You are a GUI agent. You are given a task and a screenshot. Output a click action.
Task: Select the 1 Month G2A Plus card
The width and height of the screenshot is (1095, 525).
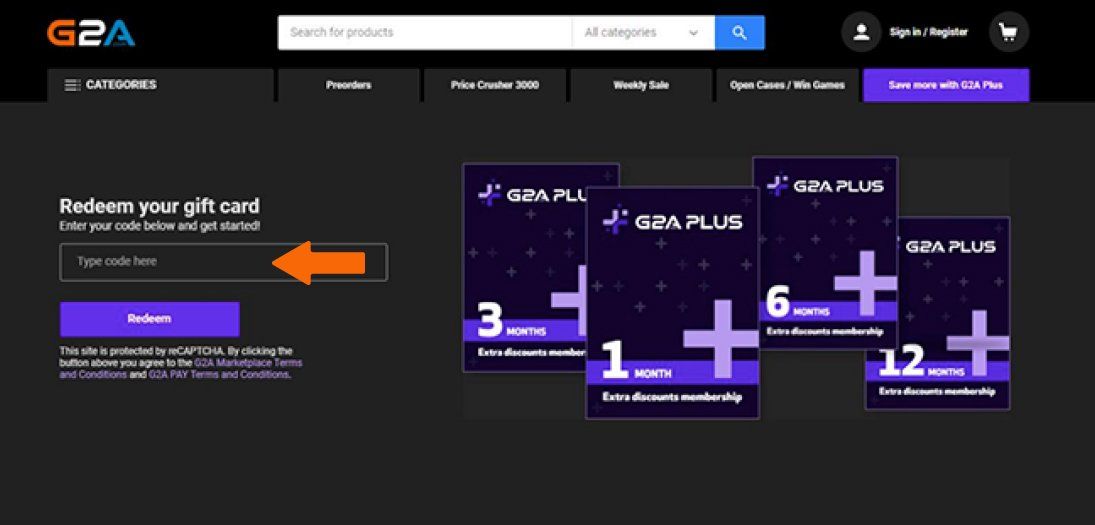(x=673, y=302)
